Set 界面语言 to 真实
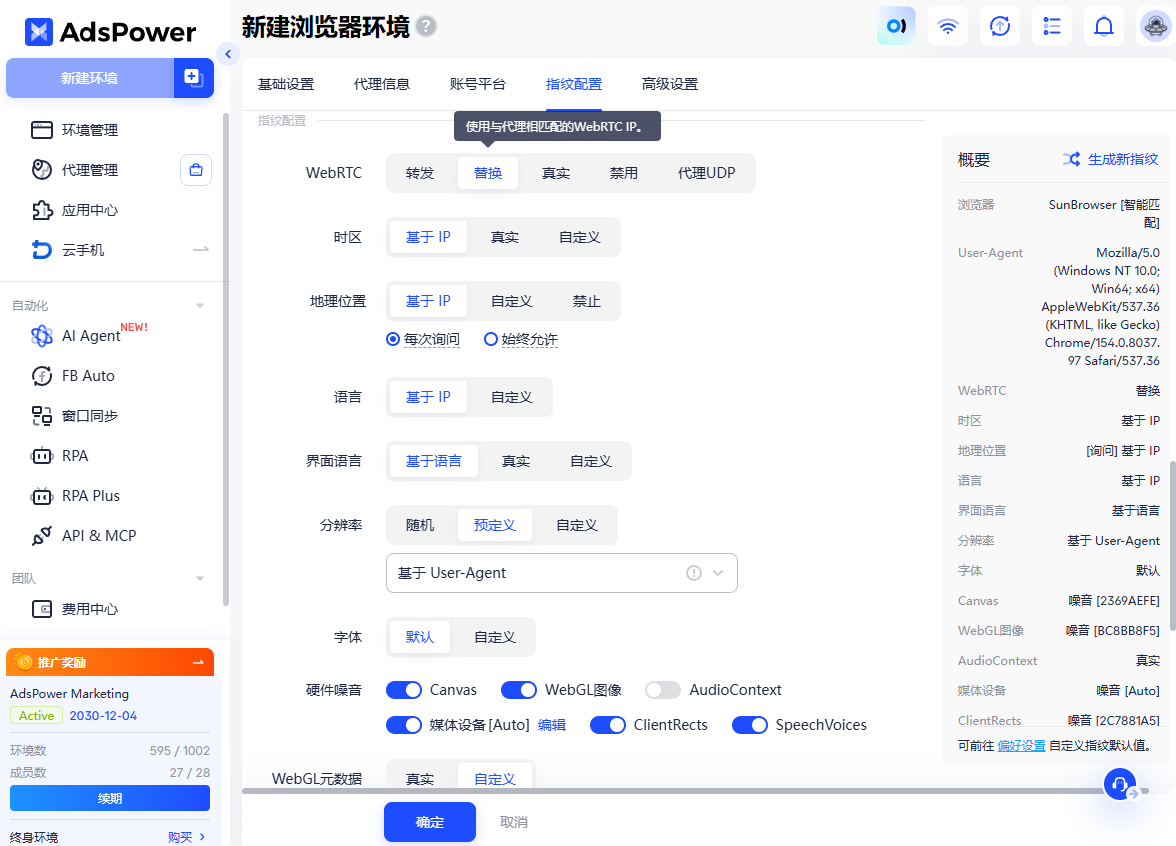Image resolution: width=1176 pixels, height=846 pixels. [x=516, y=460]
